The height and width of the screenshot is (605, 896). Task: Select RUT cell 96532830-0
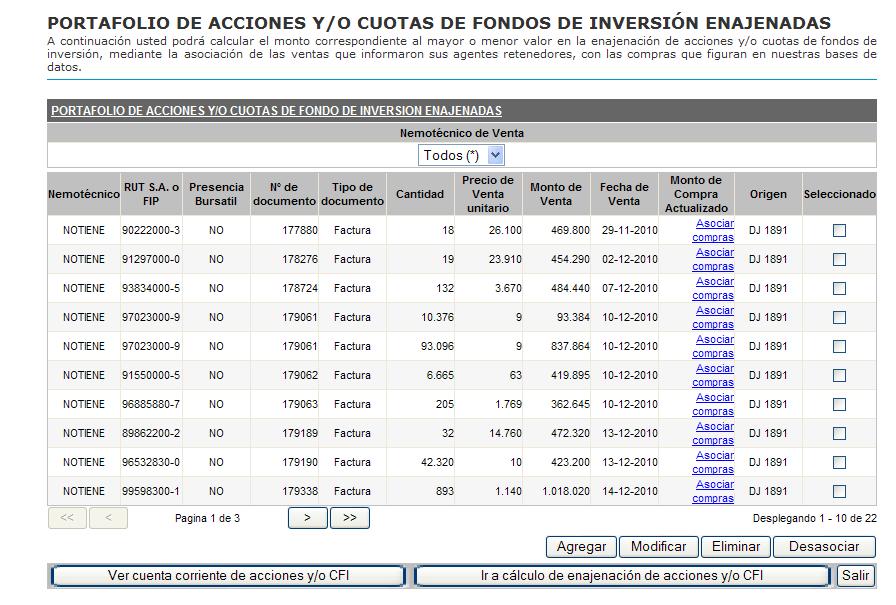(151, 462)
